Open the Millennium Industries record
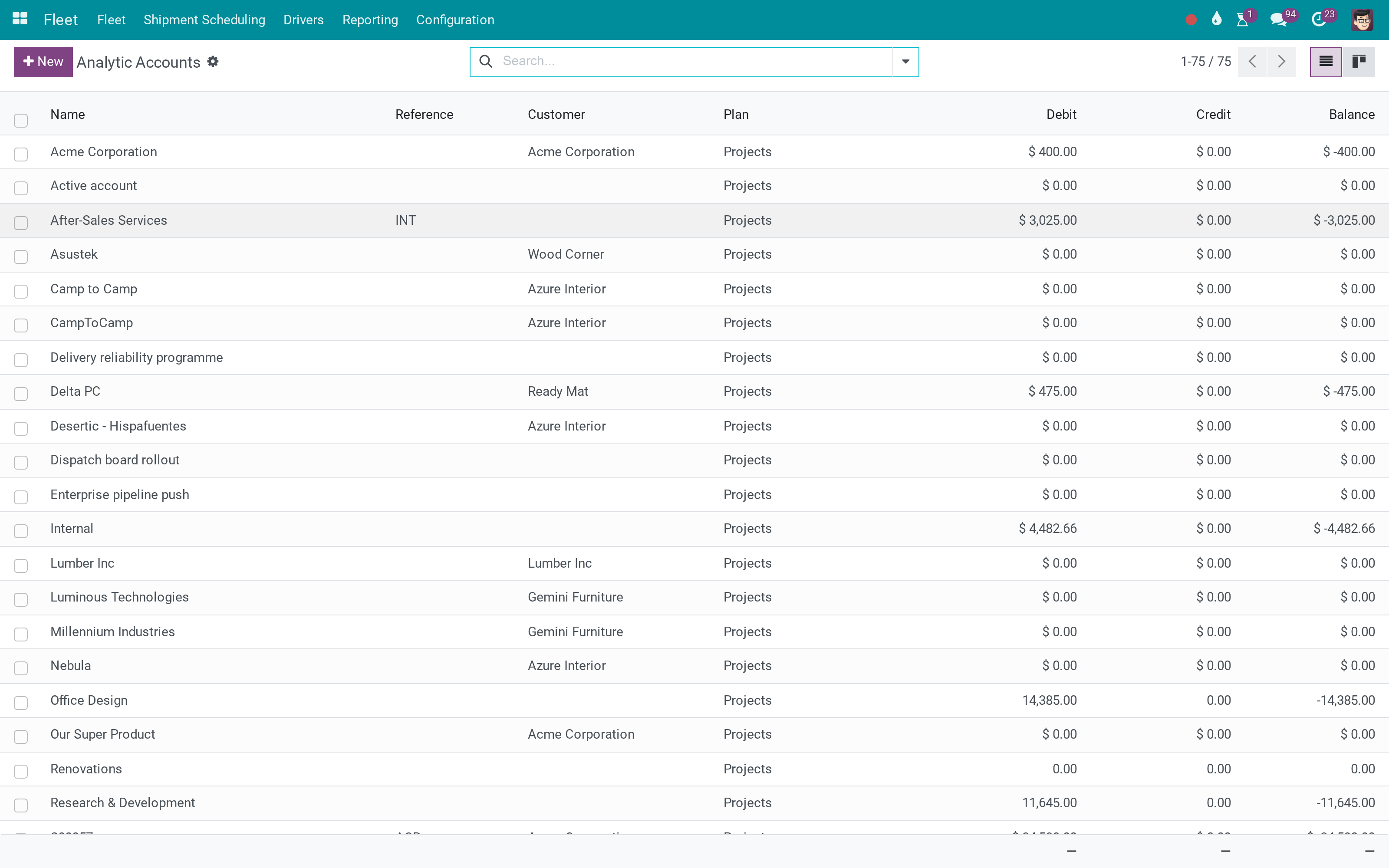 pos(112,631)
